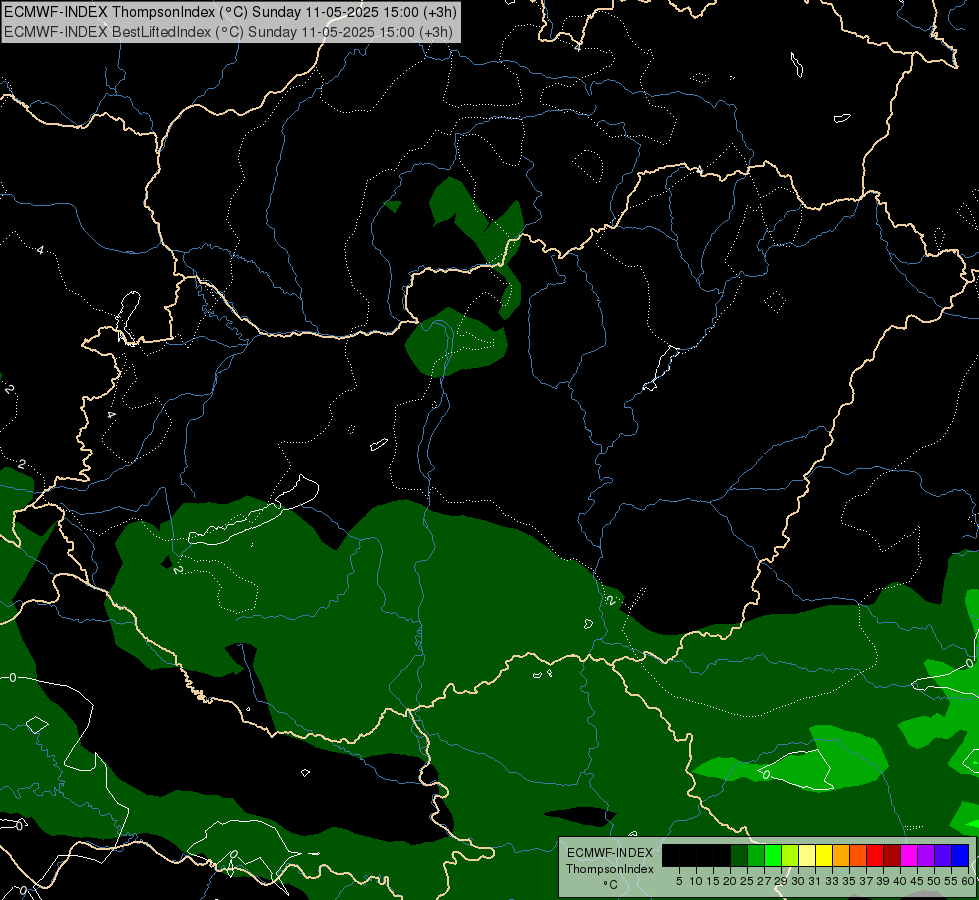
Task: Click legend tick value '29'
Action: [781, 881]
